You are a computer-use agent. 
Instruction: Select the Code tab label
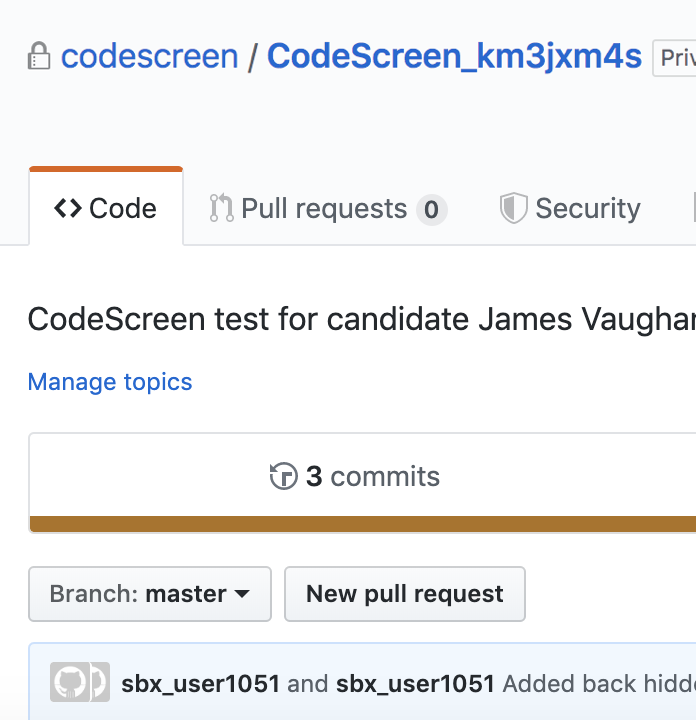123,208
